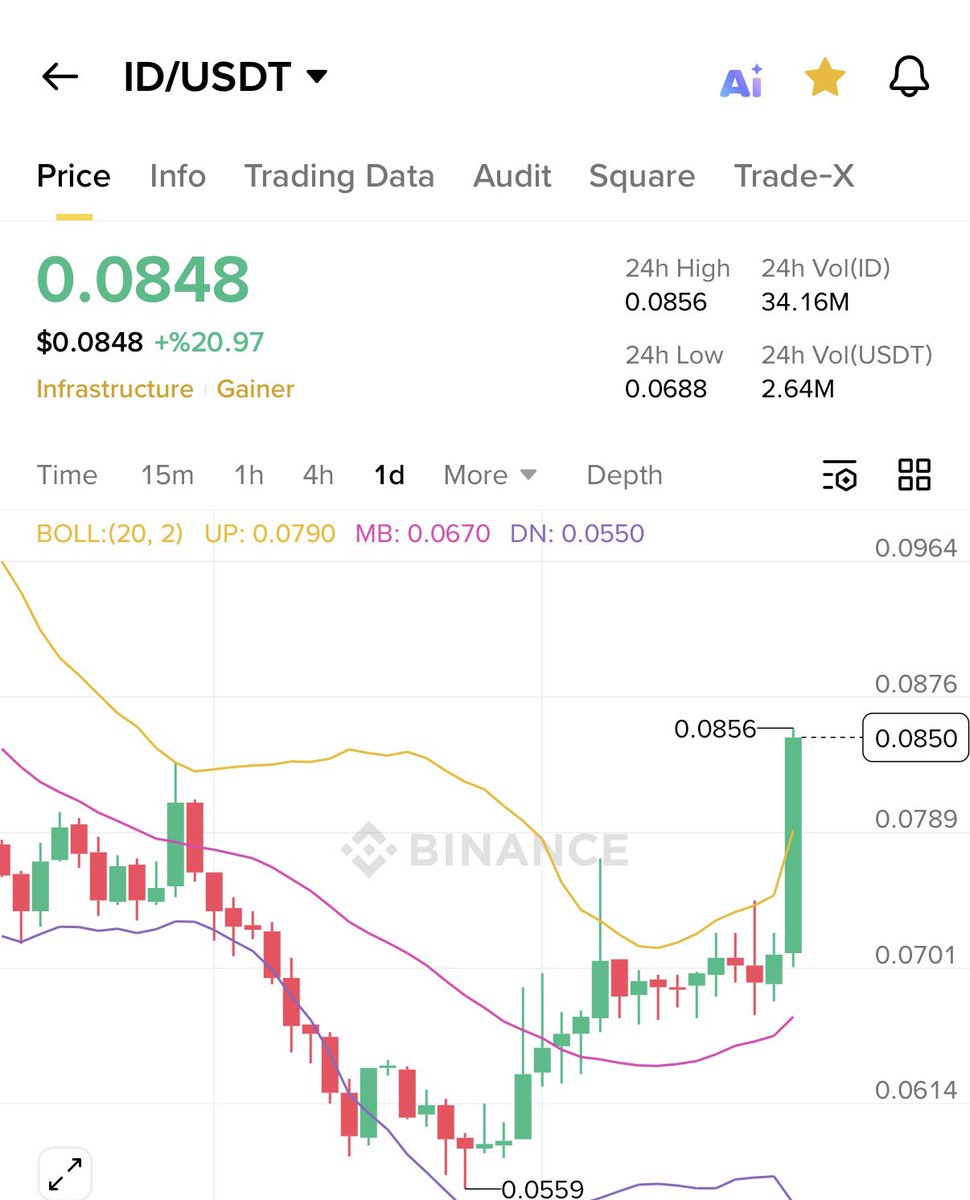Tap the UP: 0.0790 band value
Screen dimensions: 970x1200
coord(270,533)
